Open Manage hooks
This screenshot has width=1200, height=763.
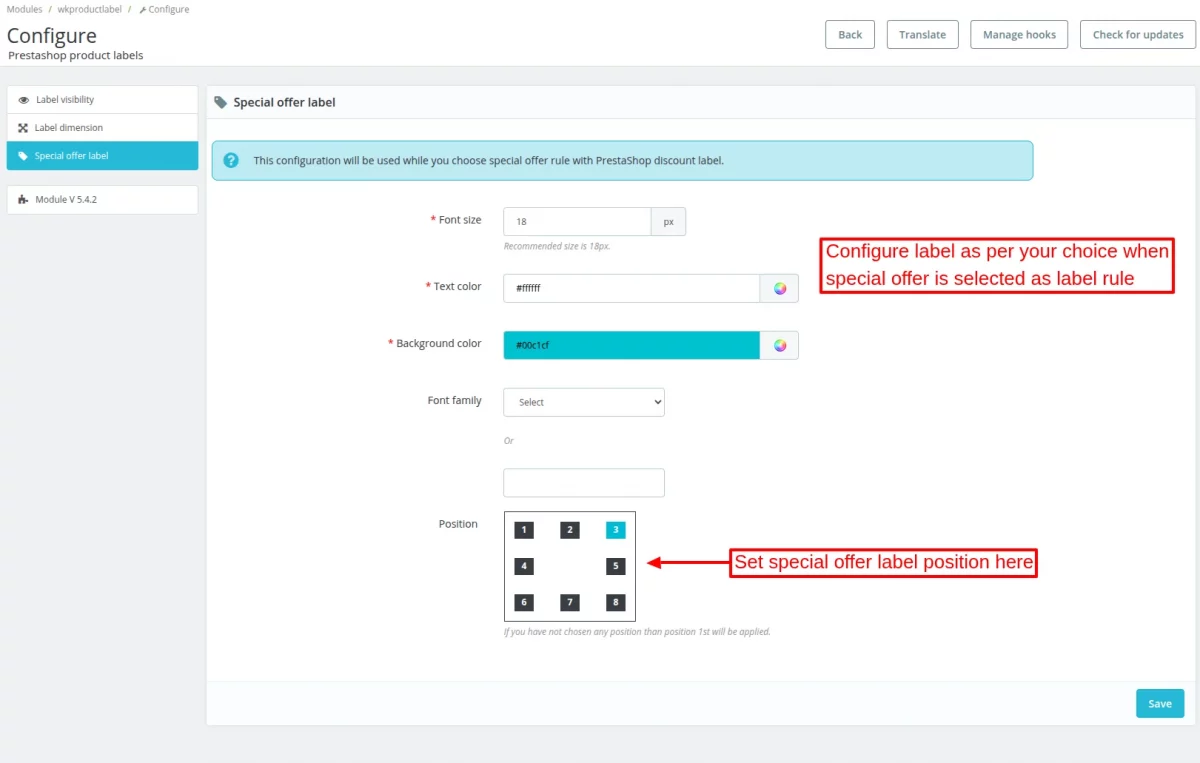(1019, 34)
